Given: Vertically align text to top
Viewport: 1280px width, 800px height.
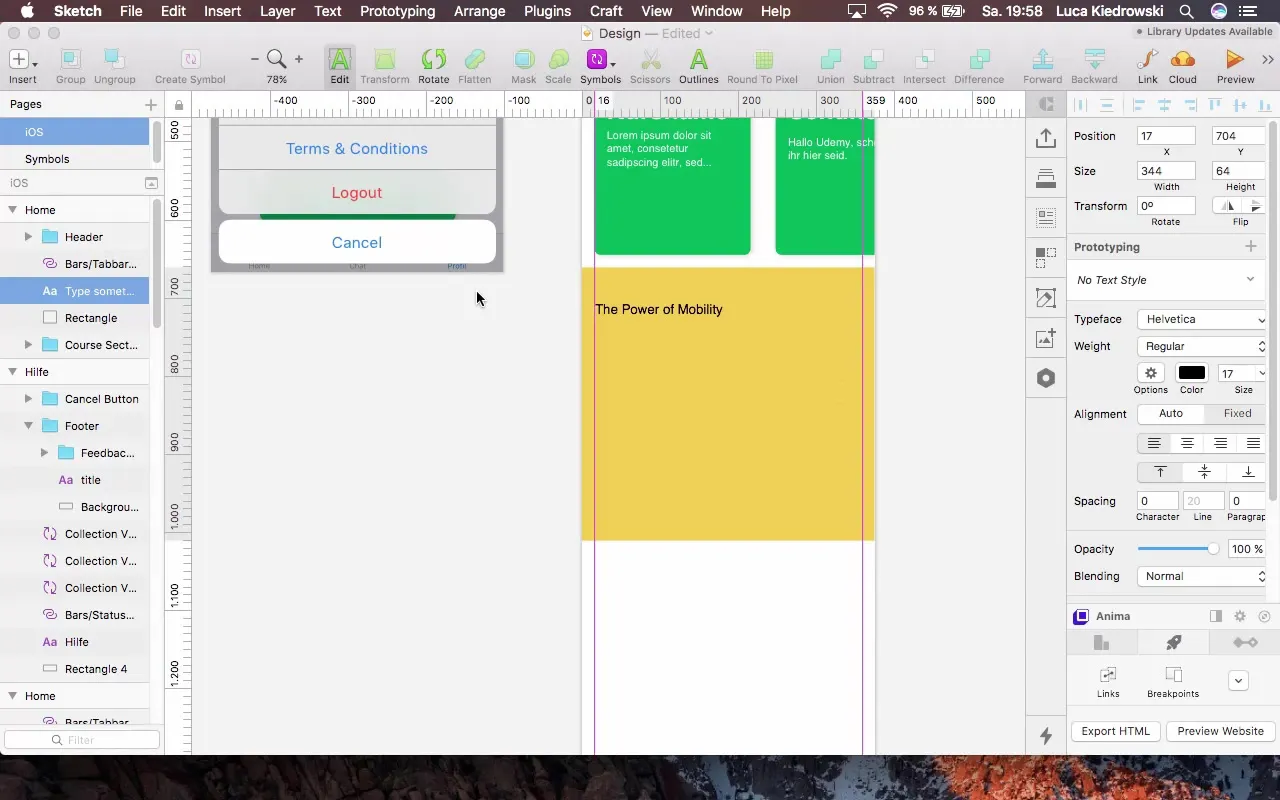Looking at the screenshot, I should (1160, 472).
